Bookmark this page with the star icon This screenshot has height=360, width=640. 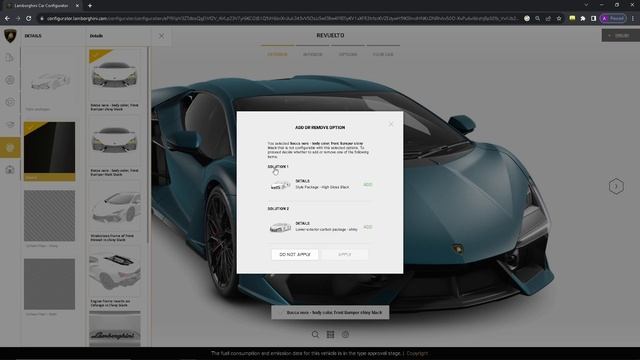(x=559, y=18)
